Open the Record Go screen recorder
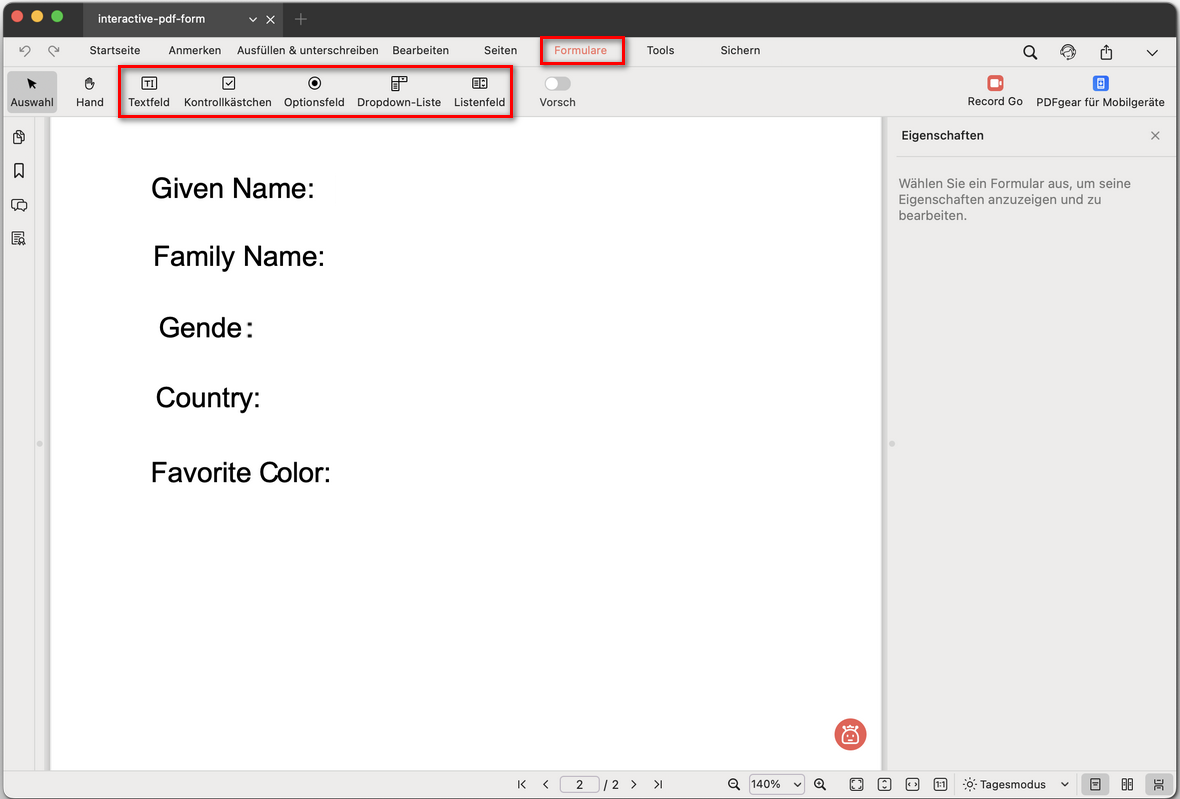 coord(995,91)
